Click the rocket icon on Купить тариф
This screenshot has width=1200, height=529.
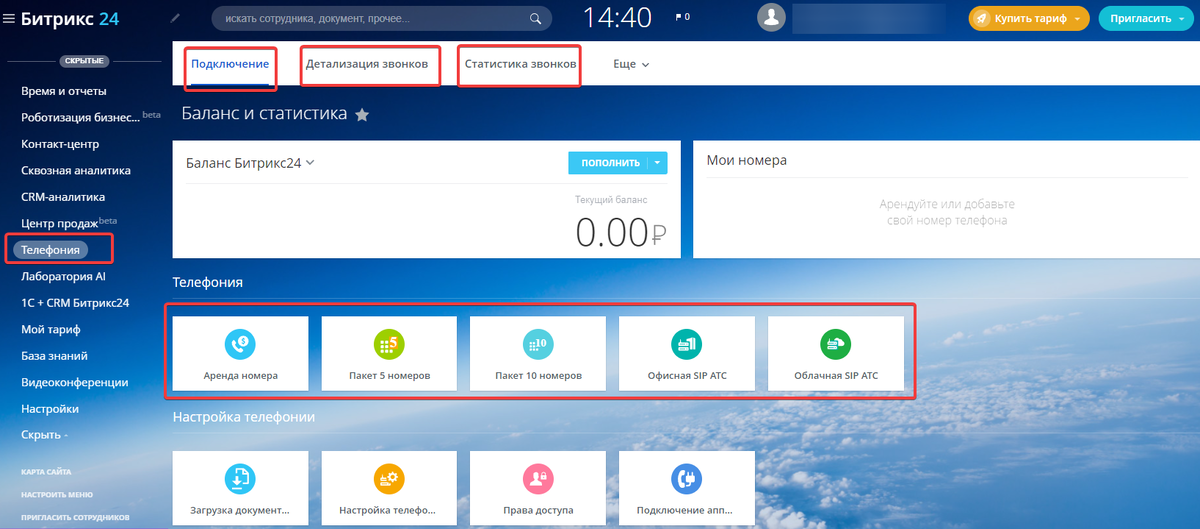click(982, 18)
